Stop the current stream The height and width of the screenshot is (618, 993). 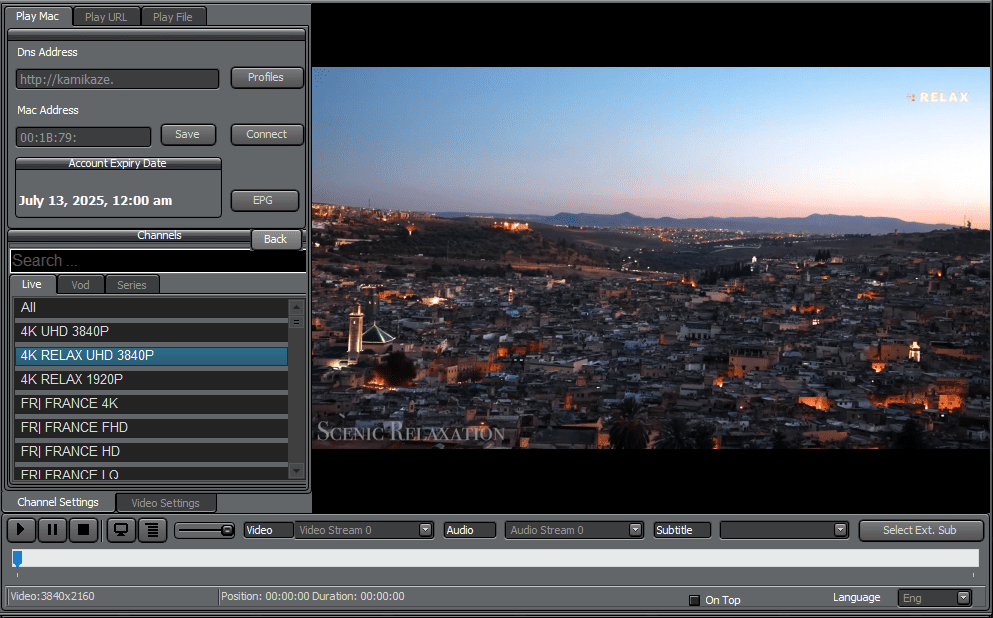tap(84, 530)
